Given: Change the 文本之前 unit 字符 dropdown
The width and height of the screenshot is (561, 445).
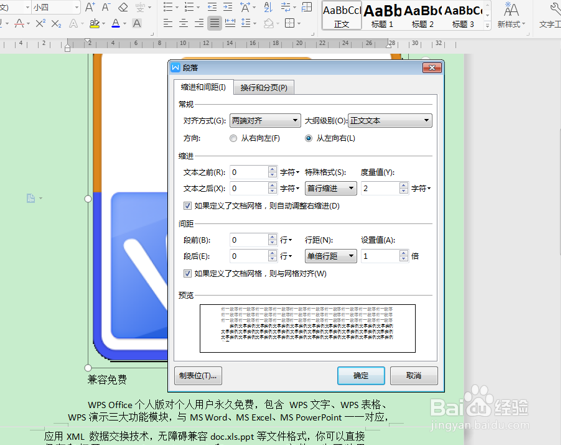Looking at the screenshot, I should [x=289, y=172].
